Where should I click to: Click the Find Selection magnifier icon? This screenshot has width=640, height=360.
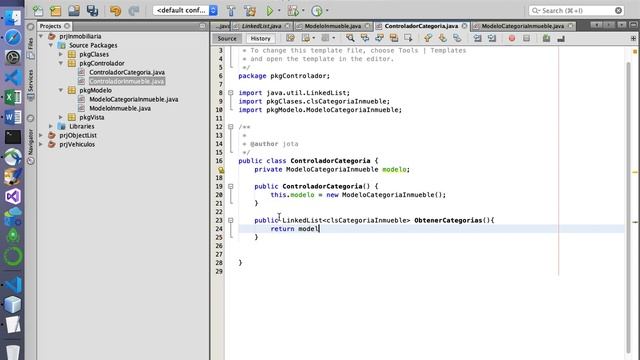tap(350, 38)
